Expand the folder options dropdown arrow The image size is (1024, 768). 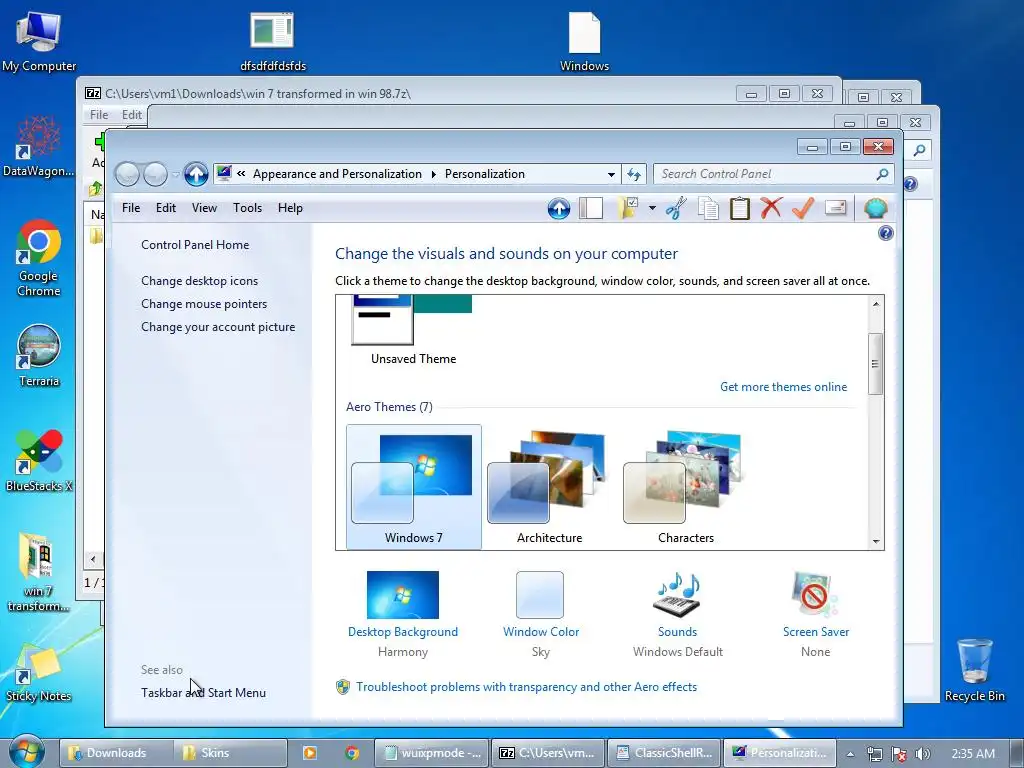[x=652, y=208]
